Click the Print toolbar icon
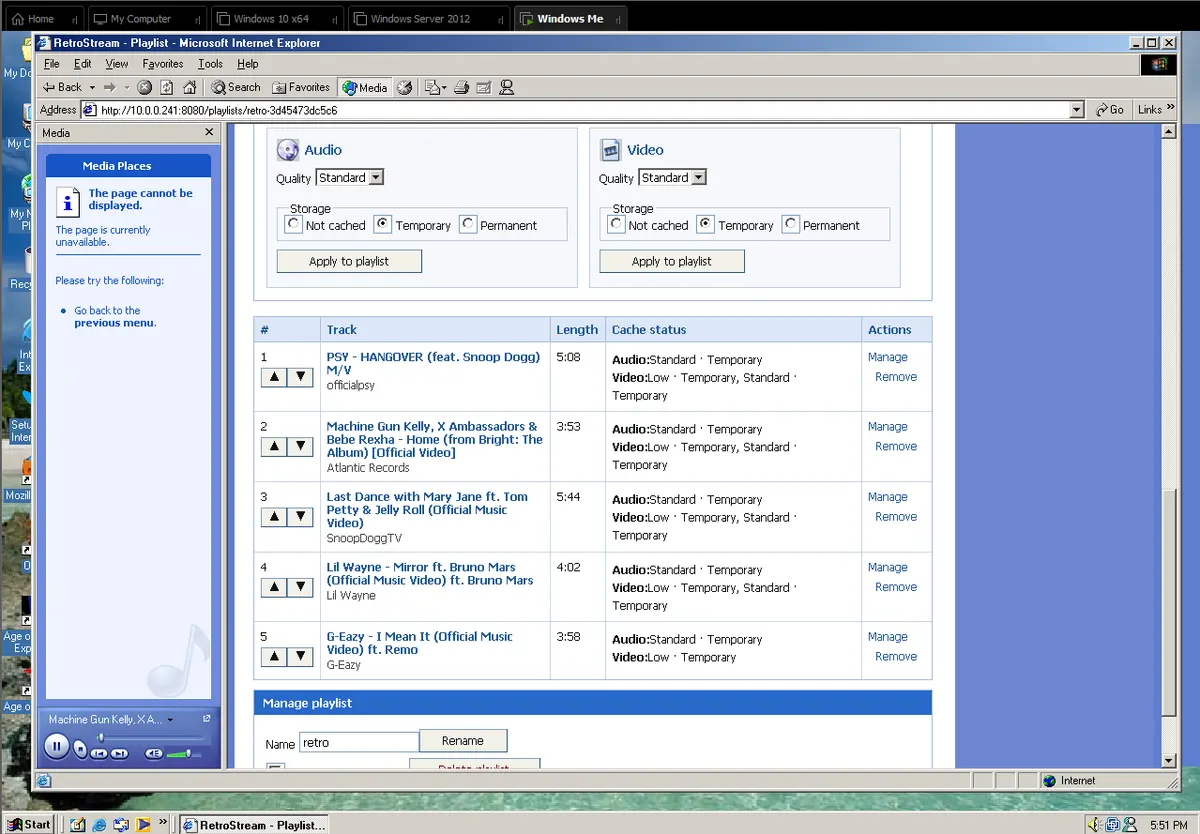Image resolution: width=1200 pixels, height=834 pixels. (x=461, y=88)
